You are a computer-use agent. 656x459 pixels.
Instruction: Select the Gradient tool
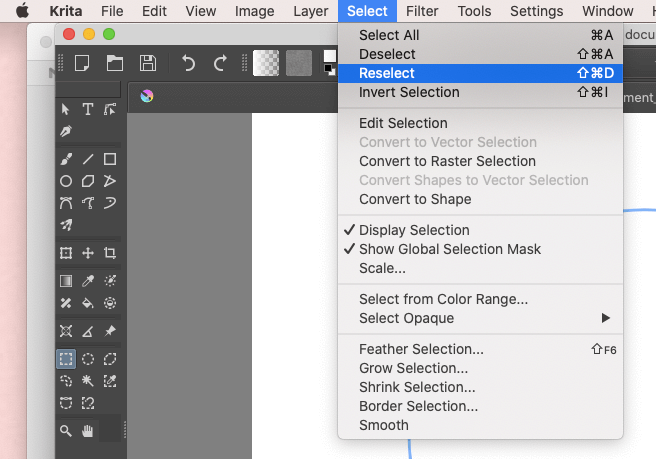(66, 281)
